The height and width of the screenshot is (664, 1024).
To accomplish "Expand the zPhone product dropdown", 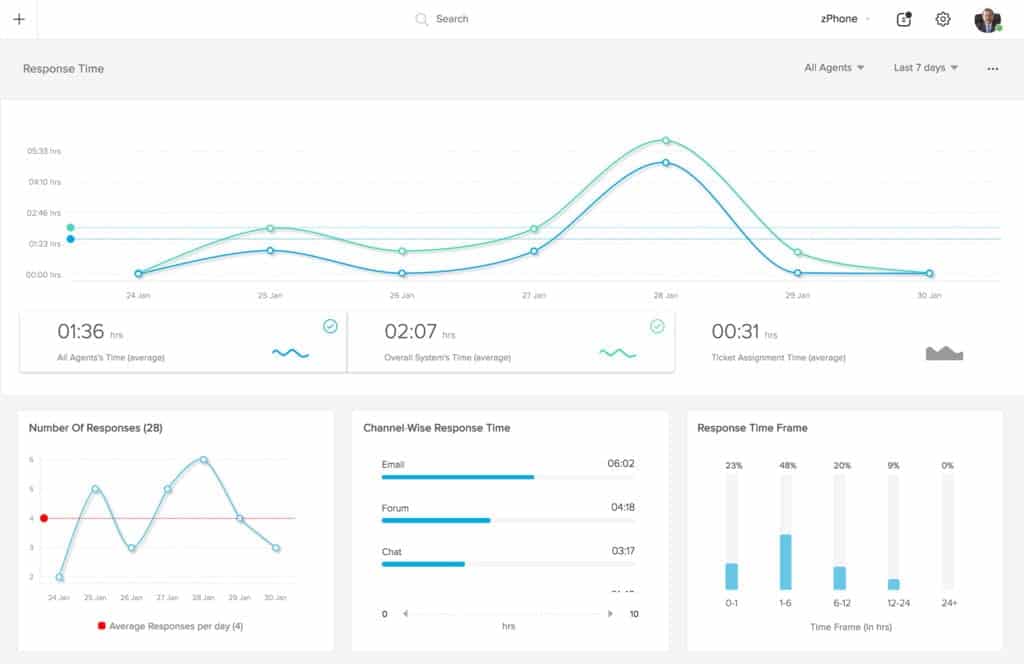I will click(x=844, y=18).
